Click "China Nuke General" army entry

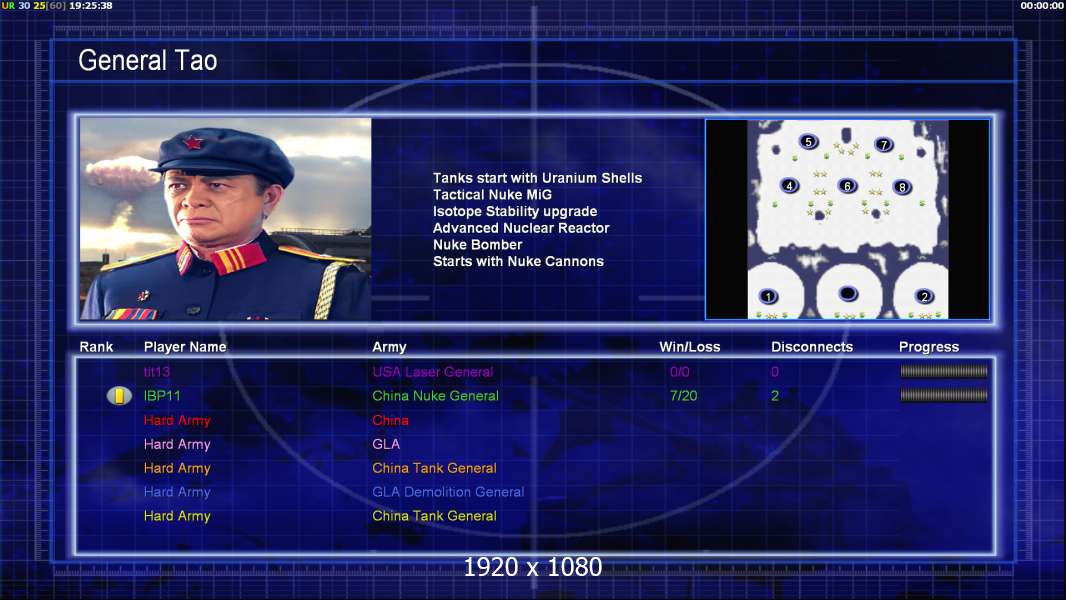tap(435, 395)
